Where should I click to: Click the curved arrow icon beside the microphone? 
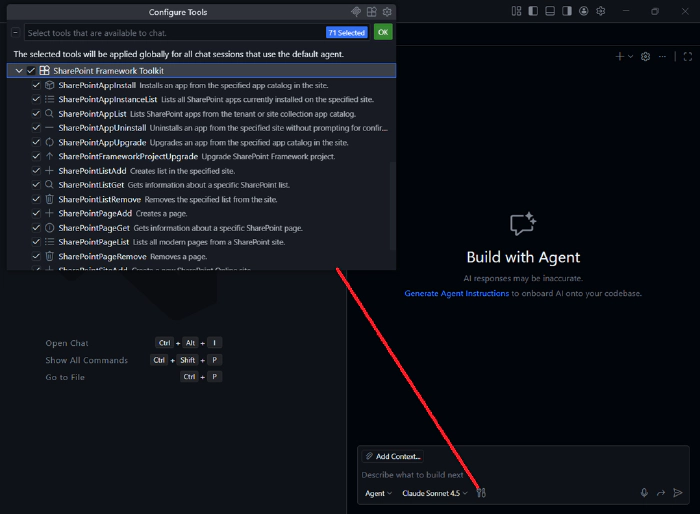661,493
